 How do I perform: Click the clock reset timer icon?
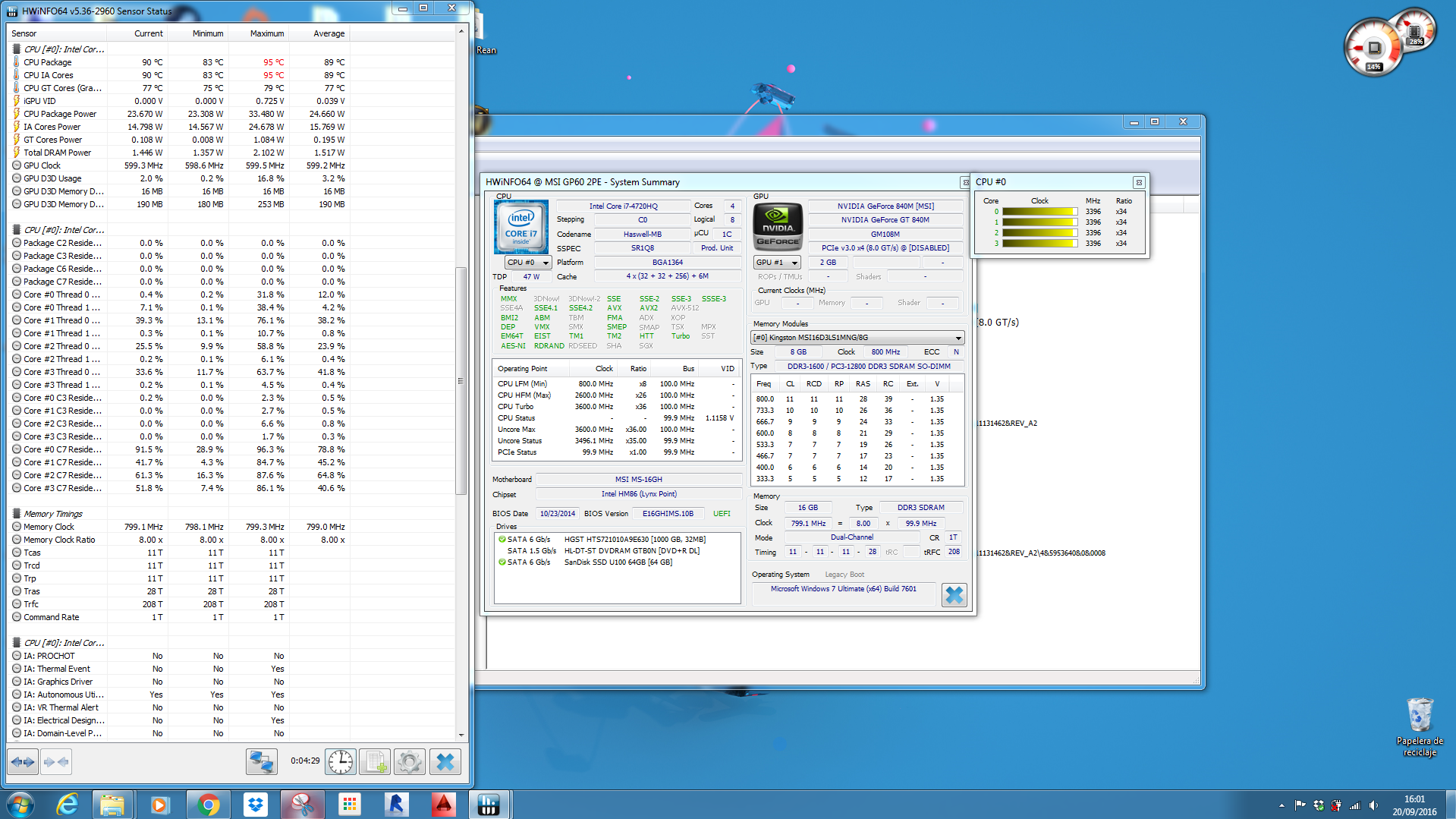point(341,761)
